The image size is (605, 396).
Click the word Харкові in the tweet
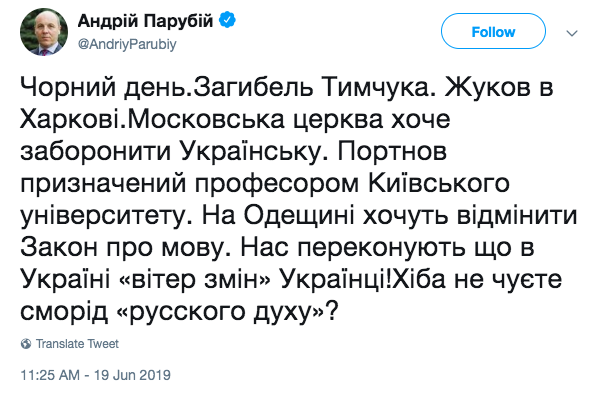point(69,120)
